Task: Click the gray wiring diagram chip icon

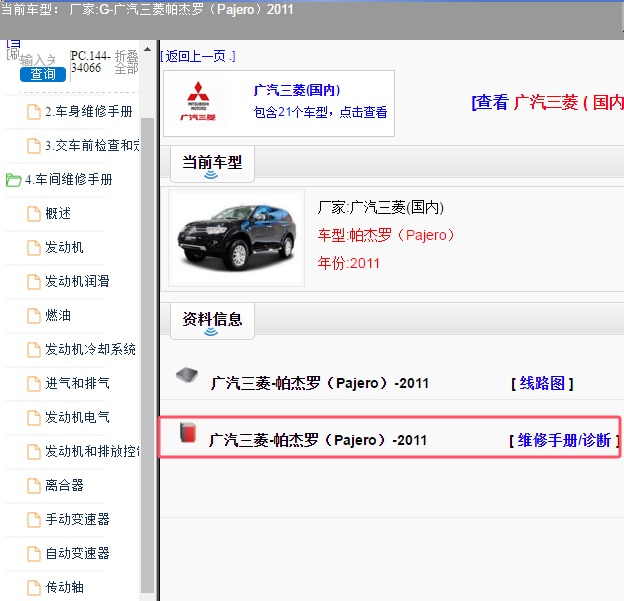Action: pyautogui.click(x=187, y=375)
